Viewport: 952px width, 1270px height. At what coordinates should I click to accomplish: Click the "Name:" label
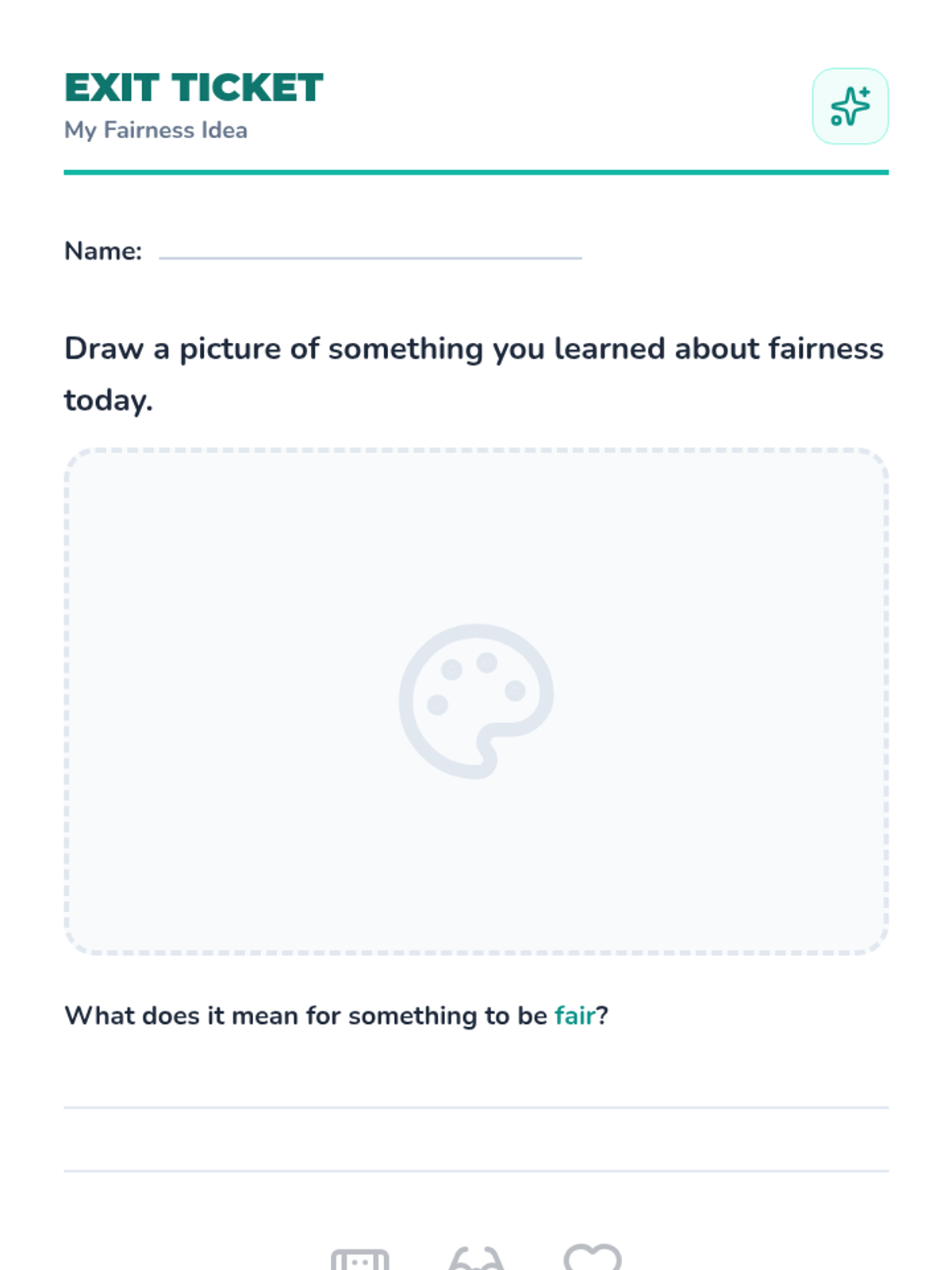pos(103,251)
